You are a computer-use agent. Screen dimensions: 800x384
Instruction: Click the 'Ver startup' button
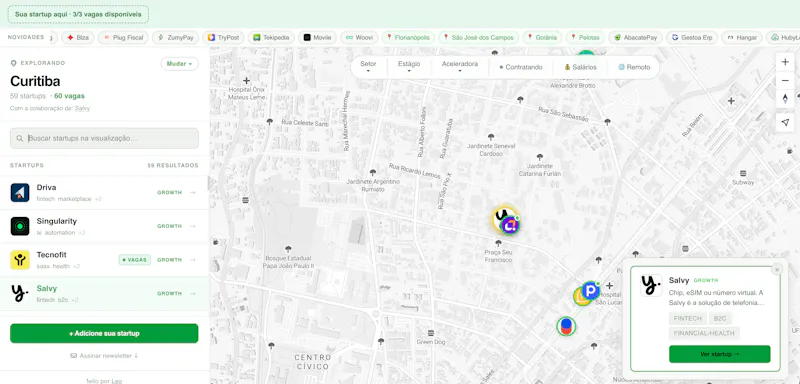pyautogui.click(x=719, y=354)
